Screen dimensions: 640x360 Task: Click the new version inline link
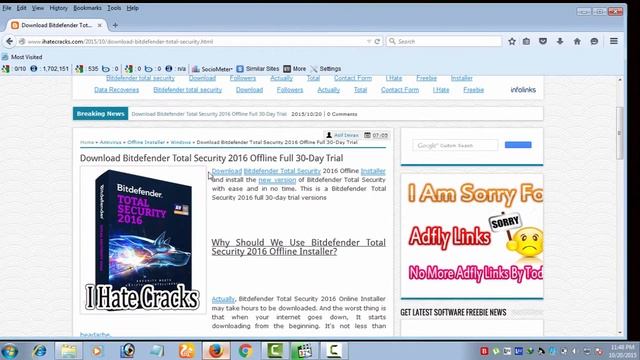coord(277,180)
